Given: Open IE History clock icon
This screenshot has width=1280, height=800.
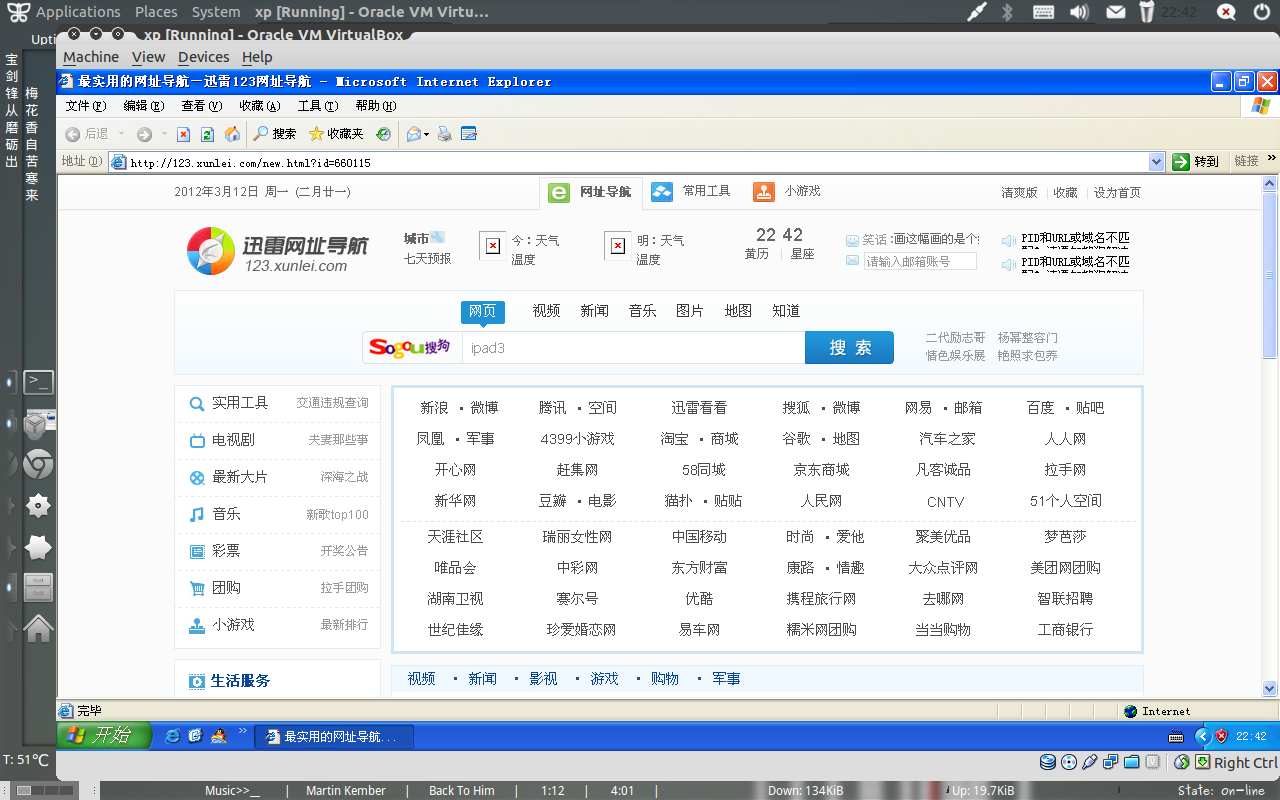Looking at the screenshot, I should 383,134.
